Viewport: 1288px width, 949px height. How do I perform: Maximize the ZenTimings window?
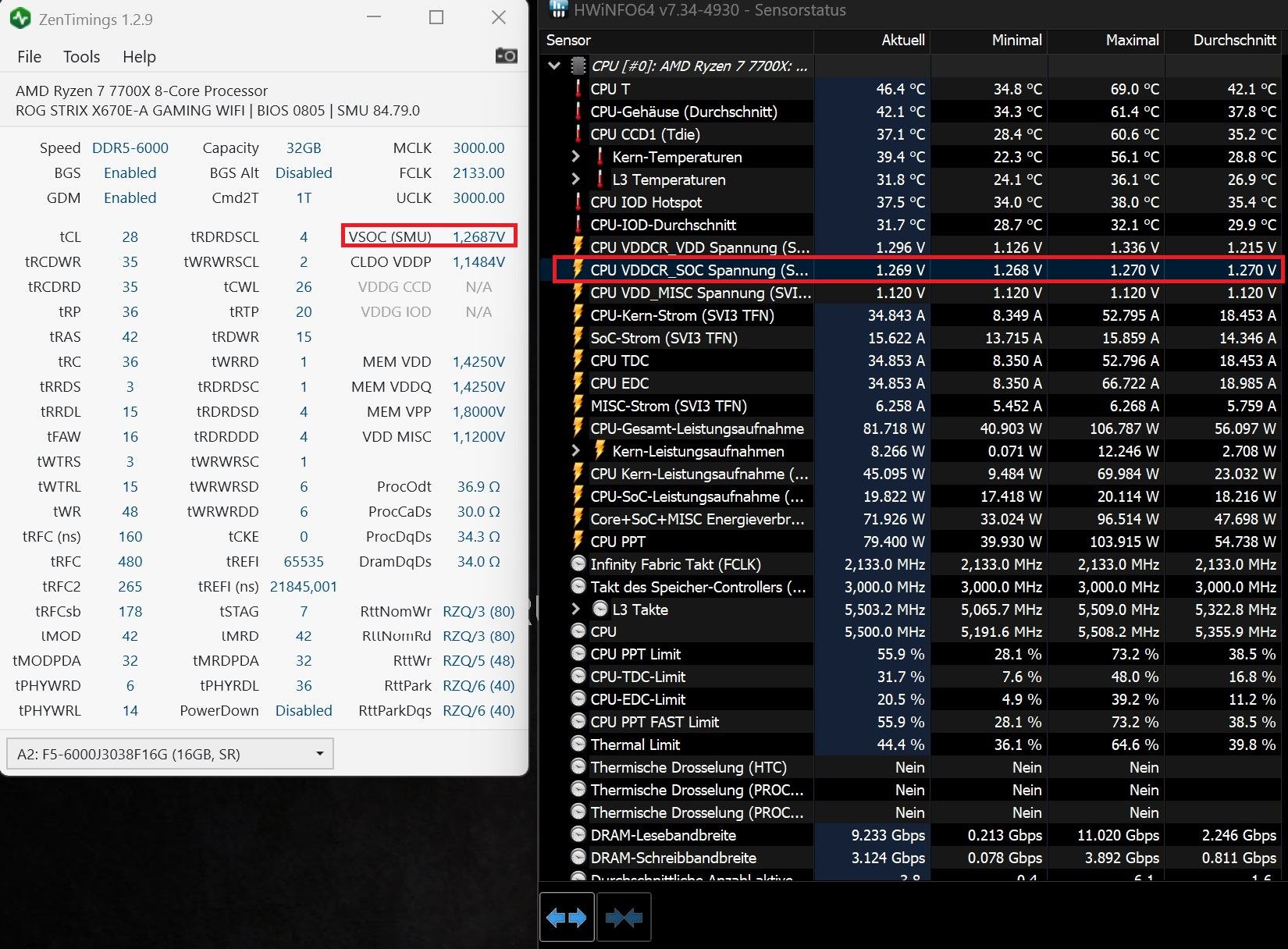[436, 17]
